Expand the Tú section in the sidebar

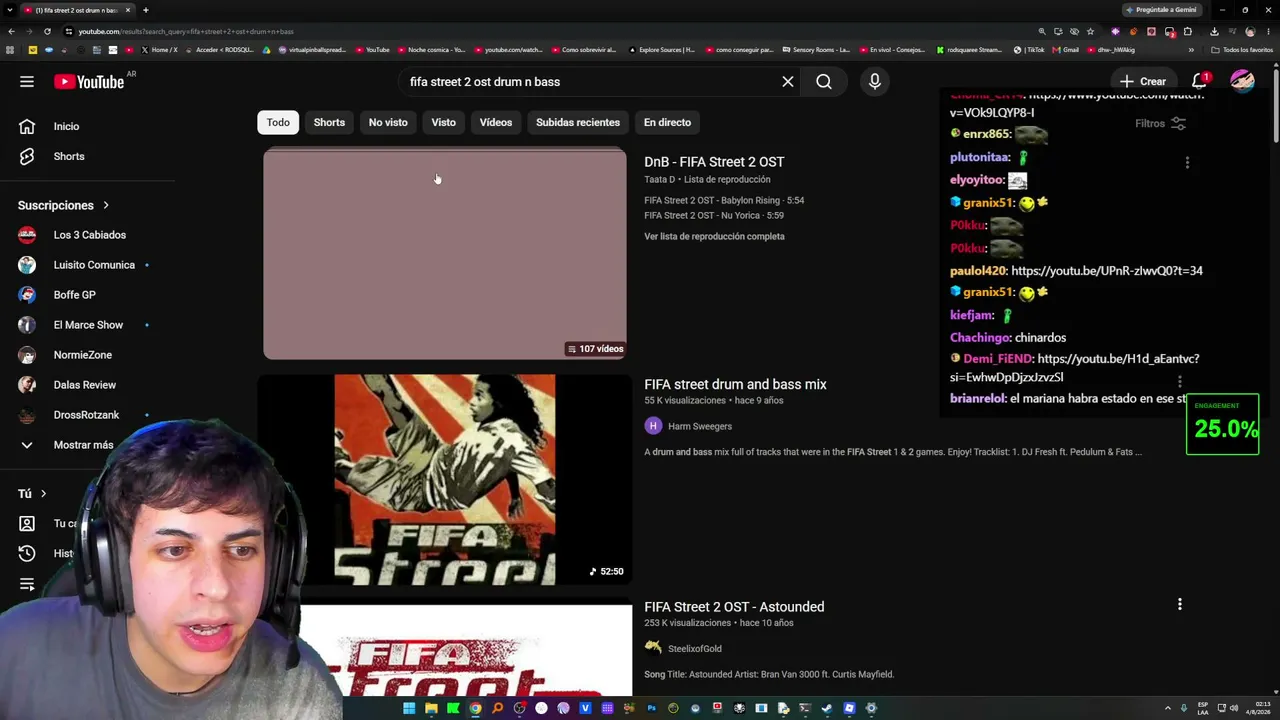pyautogui.click(x=33, y=493)
